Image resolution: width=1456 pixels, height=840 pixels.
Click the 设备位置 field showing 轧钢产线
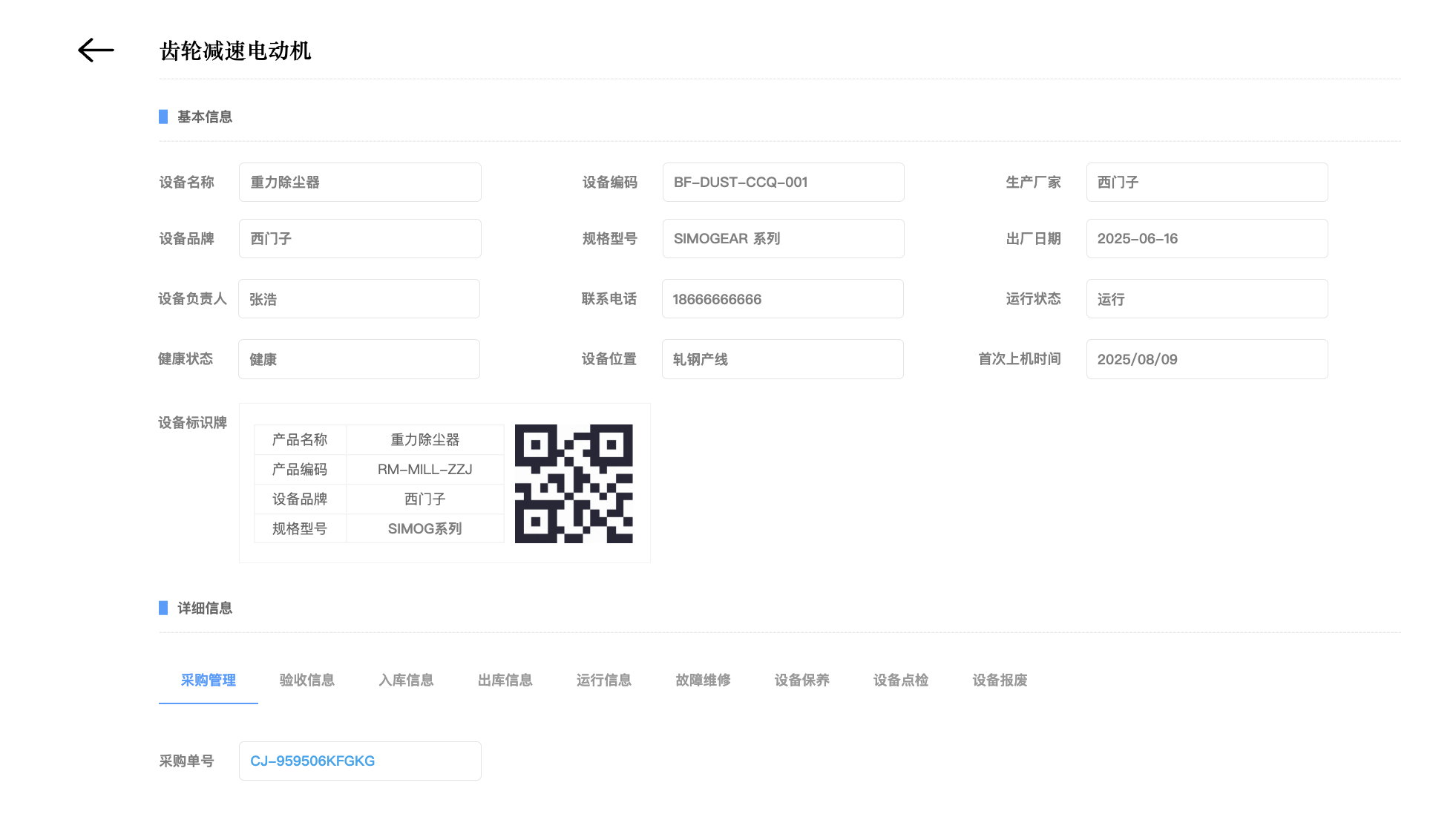click(x=783, y=359)
